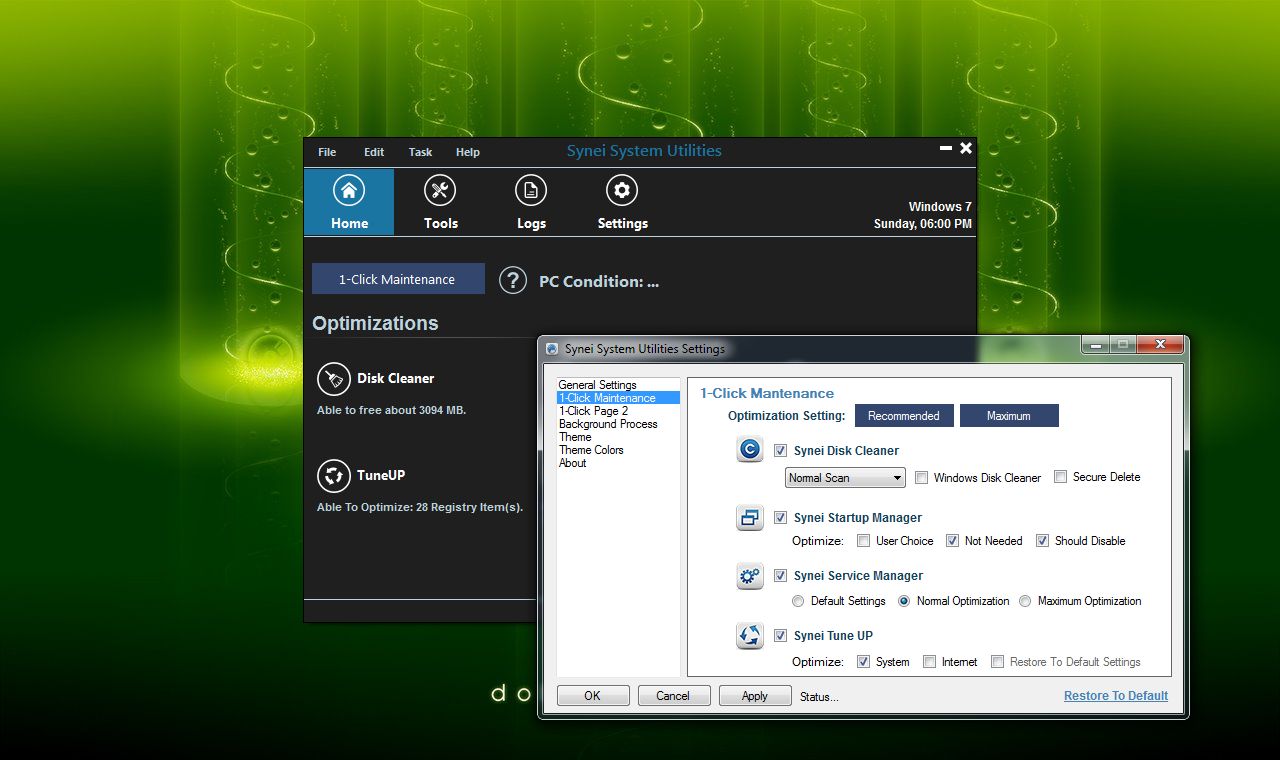
Task: Check Restore To Default Settings checkbox
Action: (998, 662)
